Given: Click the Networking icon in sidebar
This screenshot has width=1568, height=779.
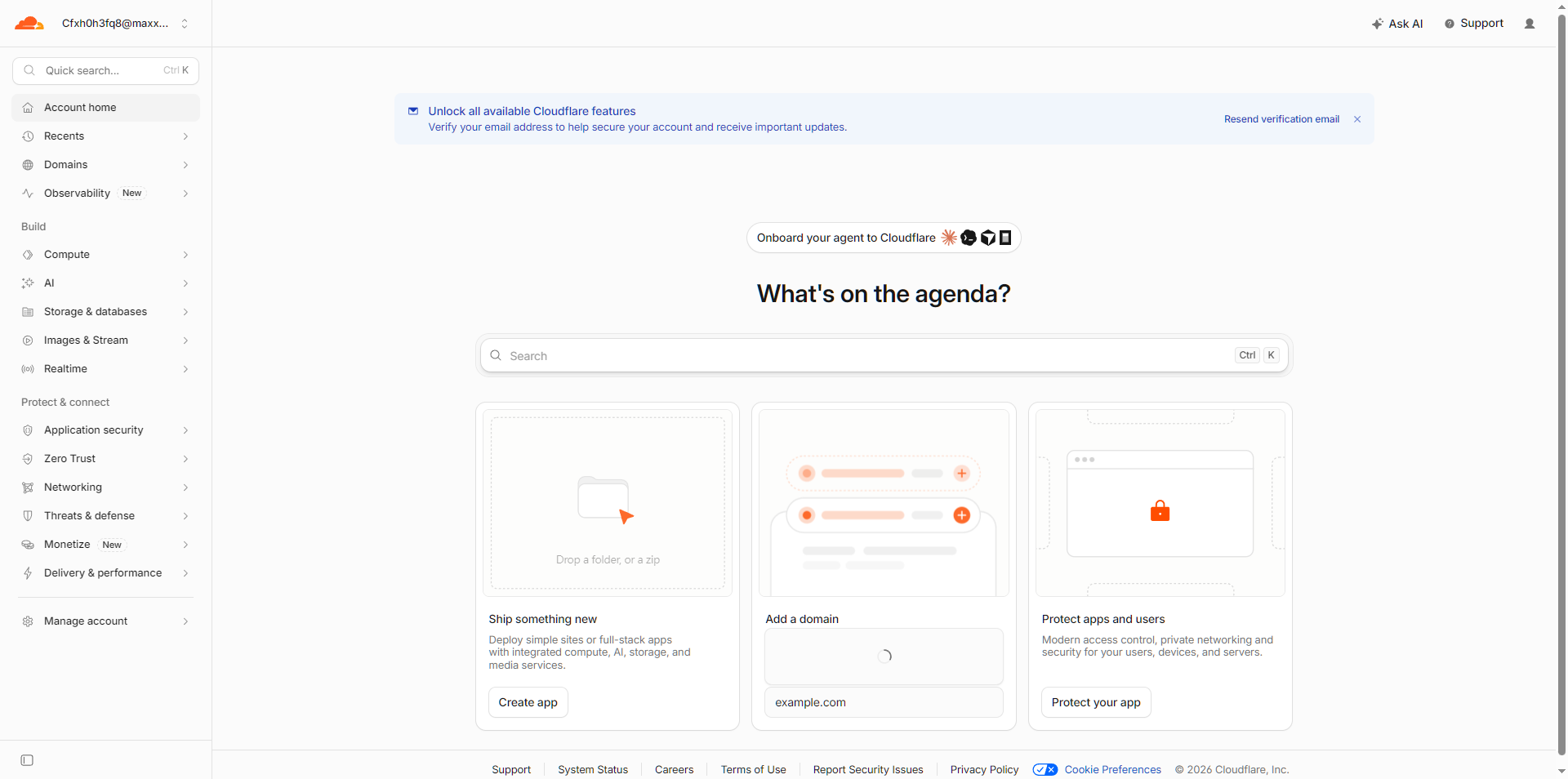Looking at the screenshot, I should pos(28,487).
